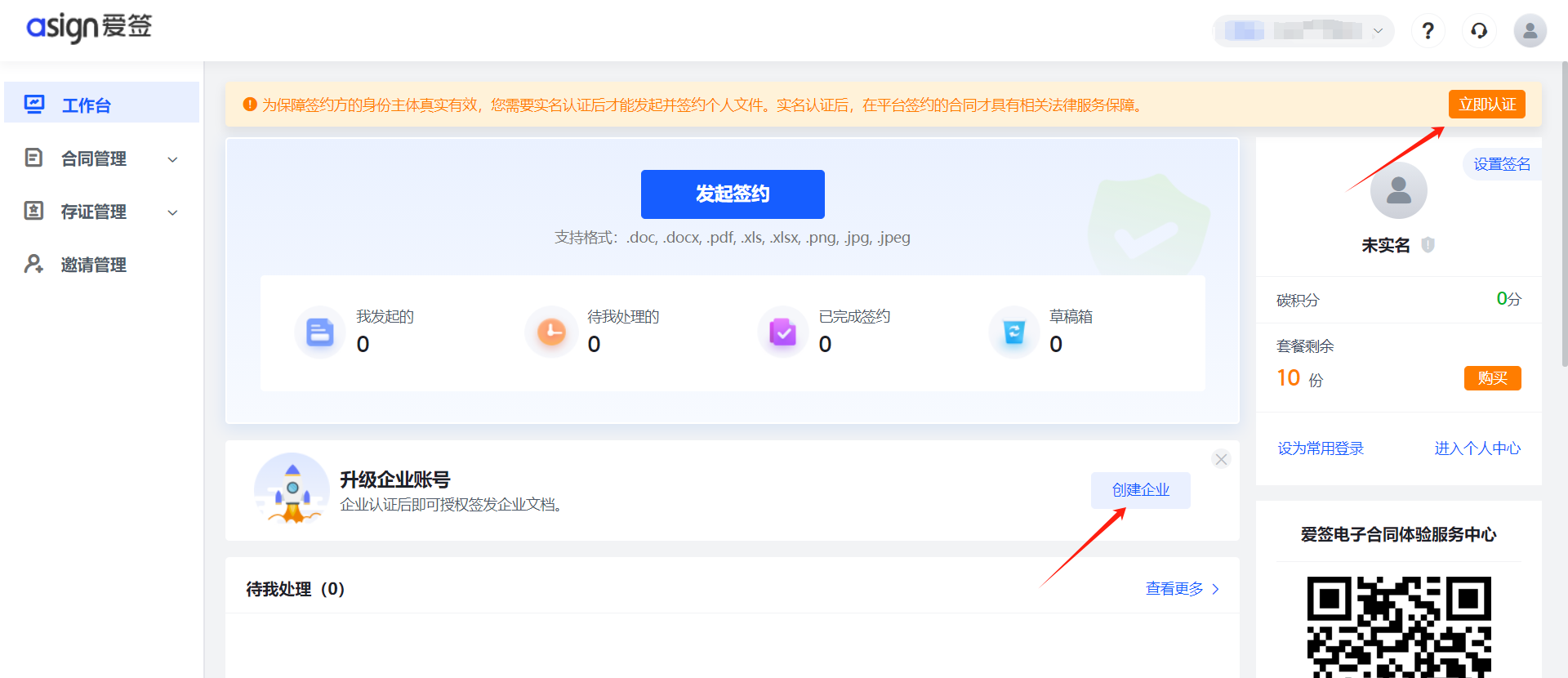Click the large profile avatar above 未实名
The width and height of the screenshot is (1568, 678).
pos(1398,190)
